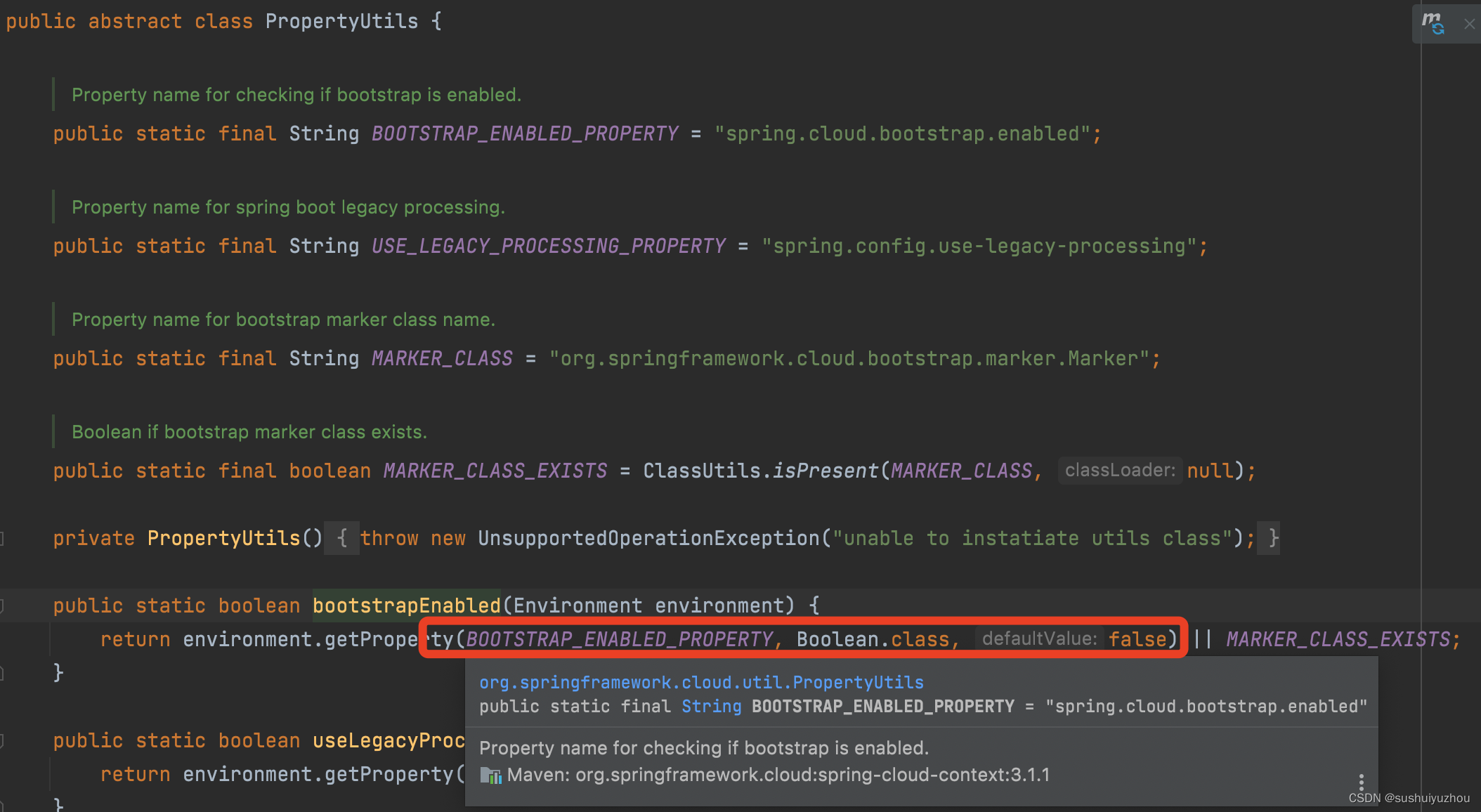This screenshot has height=812, width=1481.
Task: Click MARKER_CLASS_EXISTS in the return statement
Action: 1338,639
